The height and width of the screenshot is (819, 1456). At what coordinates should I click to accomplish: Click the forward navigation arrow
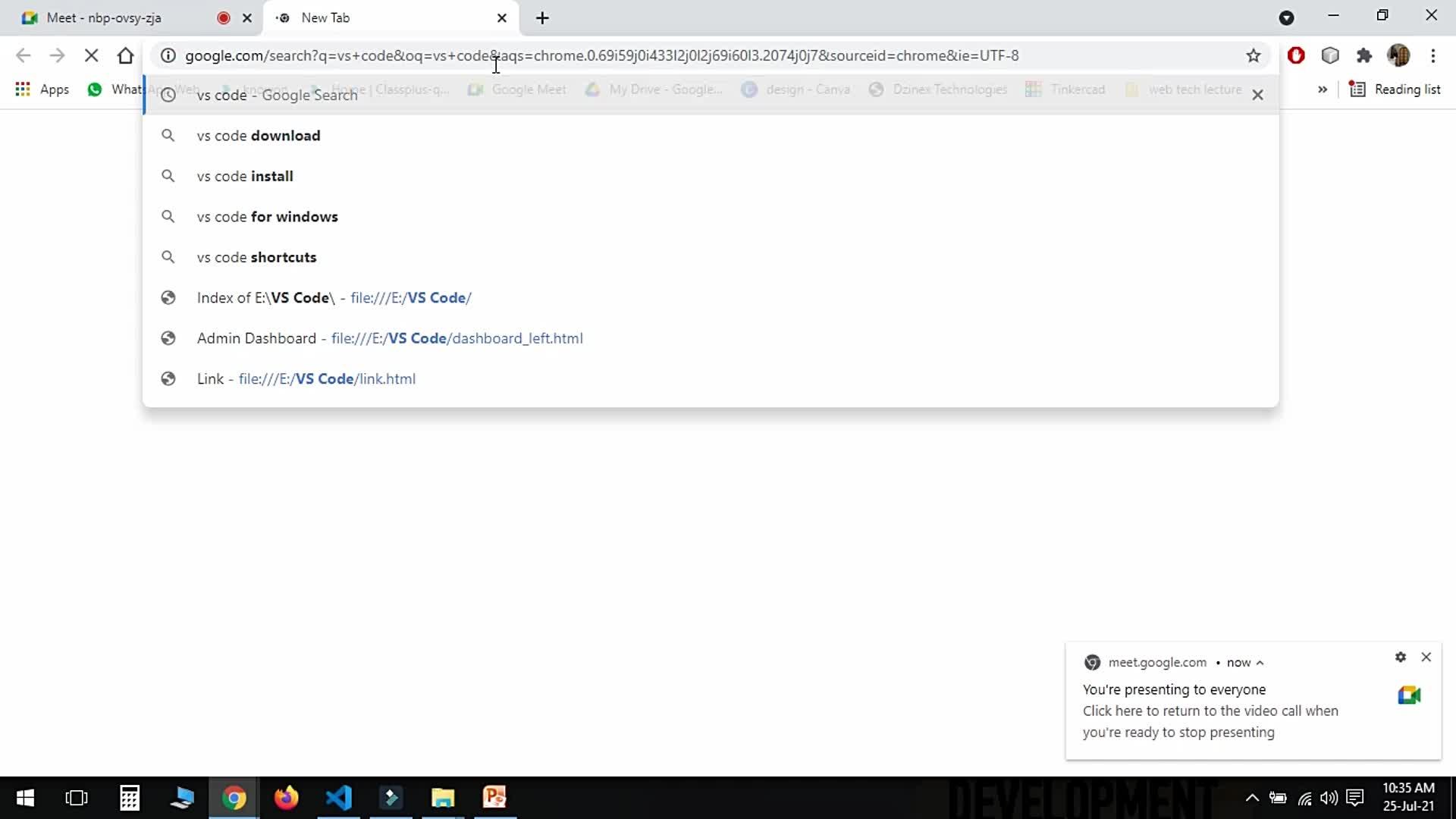tap(57, 55)
